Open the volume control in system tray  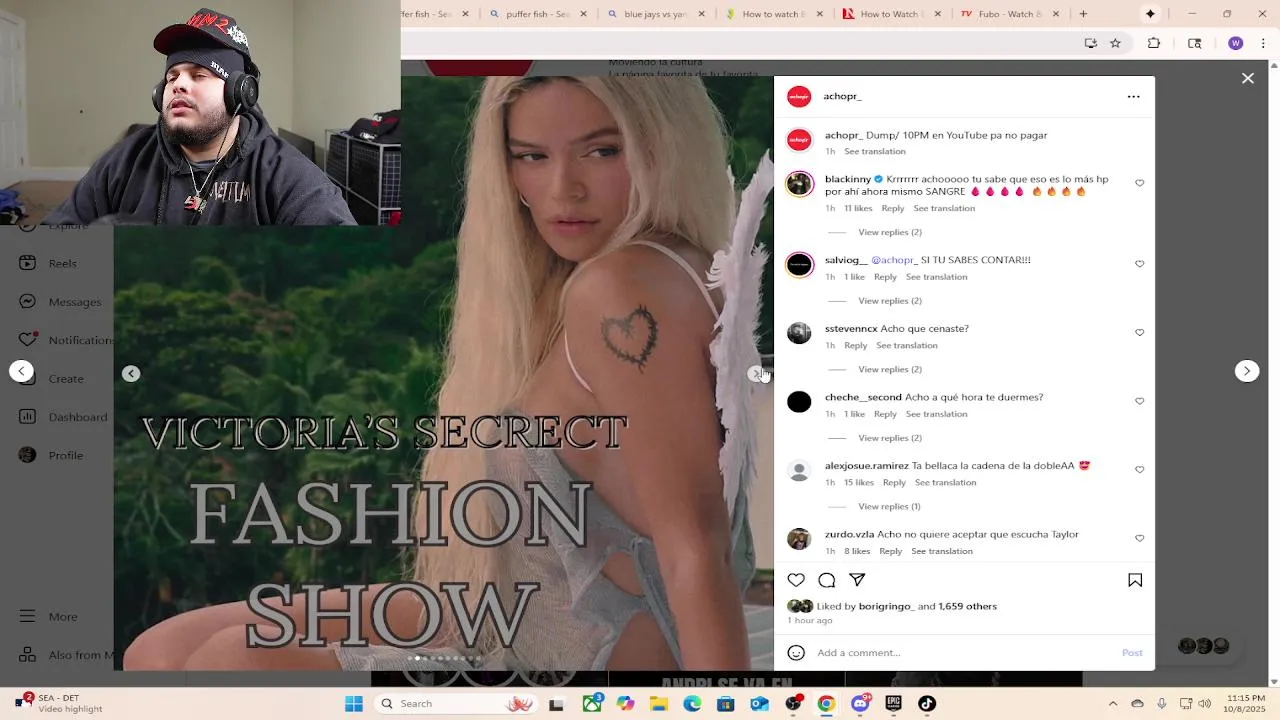pyautogui.click(x=1207, y=704)
